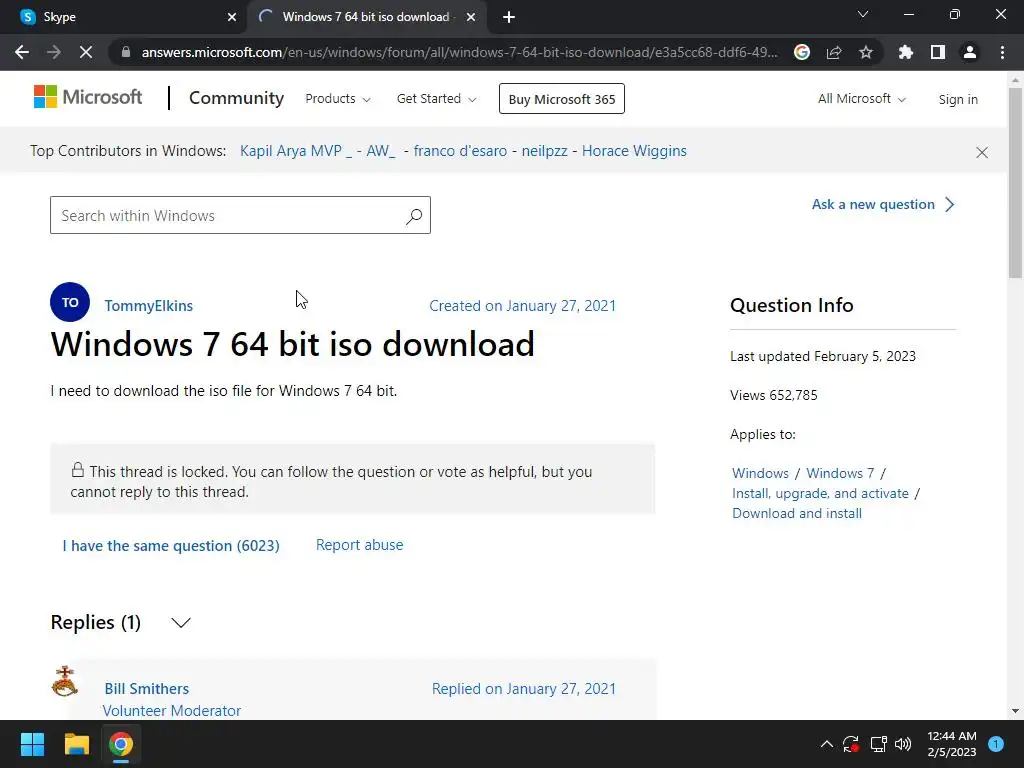This screenshot has width=1024, height=768.
Task: Click the sync status tray icon
Action: click(850, 744)
